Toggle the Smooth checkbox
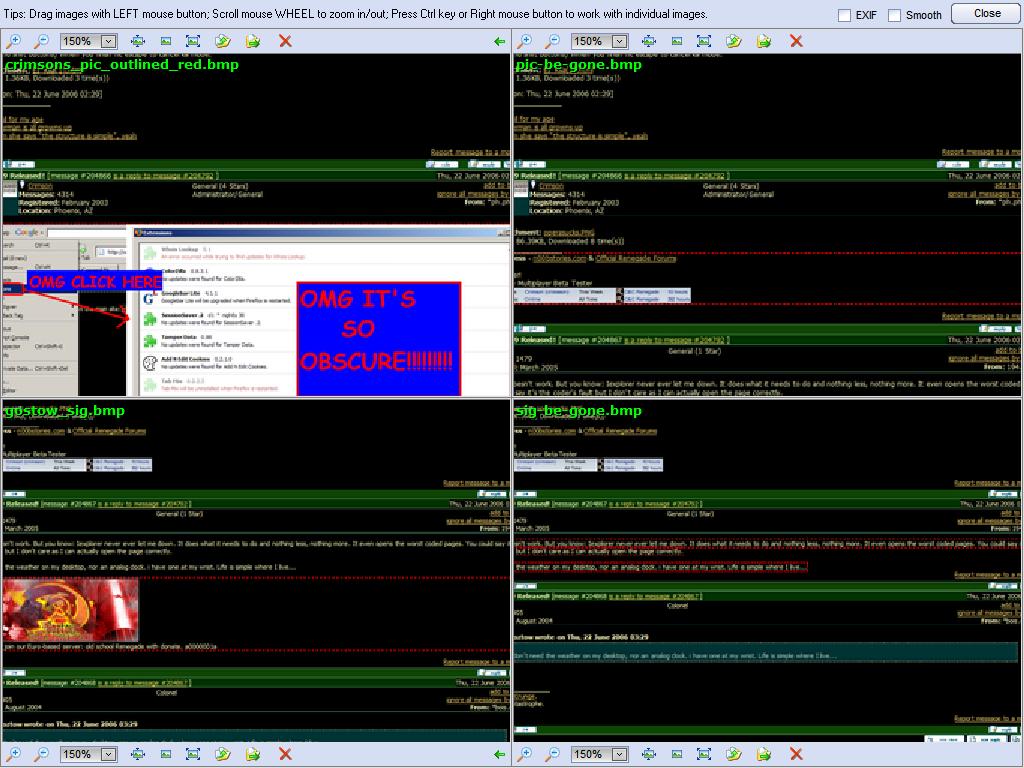Viewport: 1024px width, 768px height. pyautogui.click(x=894, y=15)
